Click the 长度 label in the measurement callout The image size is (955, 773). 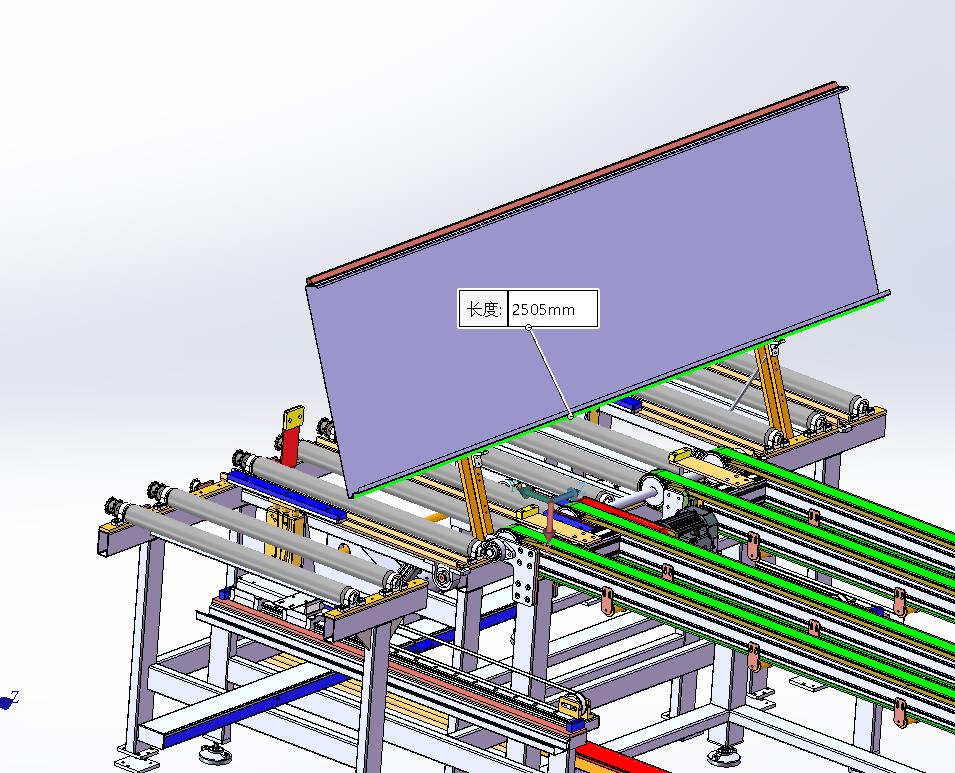click(x=484, y=309)
